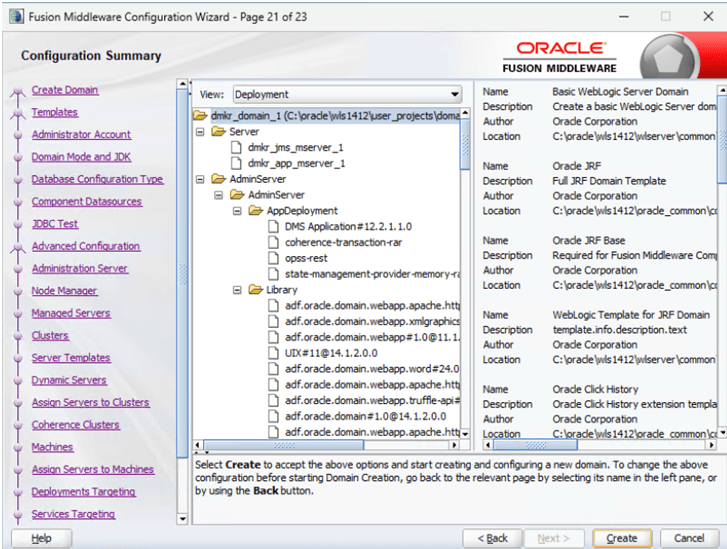727x549 pixels.
Task: Select the coherence-transaction-rar entry
Action: pyautogui.click(x=344, y=242)
